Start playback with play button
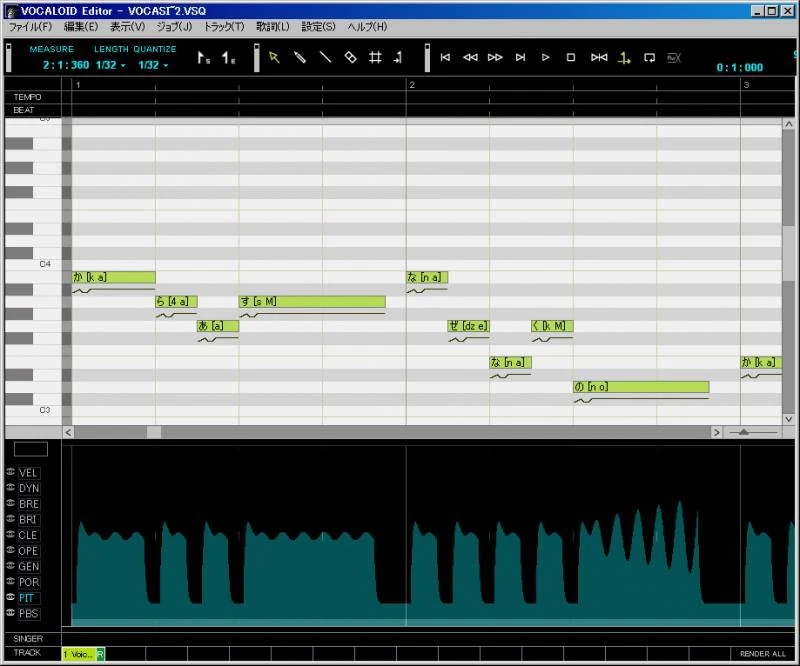This screenshot has width=800, height=666. point(545,57)
